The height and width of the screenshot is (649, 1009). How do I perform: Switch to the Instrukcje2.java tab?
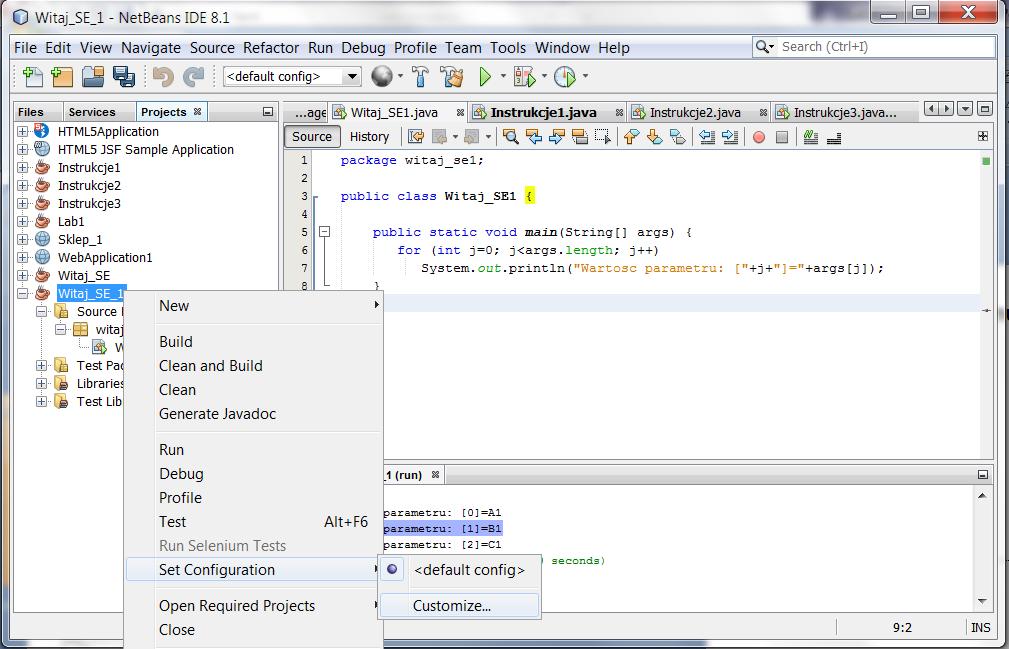(695, 113)
